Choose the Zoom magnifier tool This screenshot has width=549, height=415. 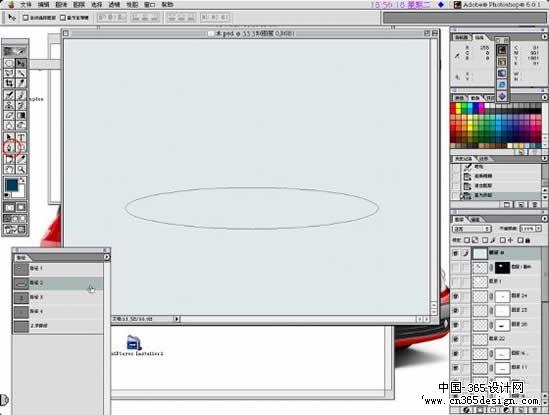21,170
